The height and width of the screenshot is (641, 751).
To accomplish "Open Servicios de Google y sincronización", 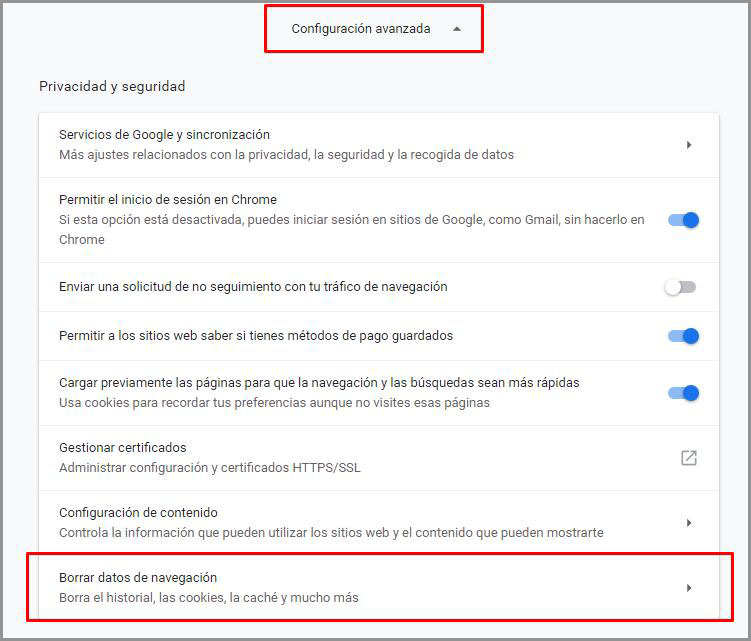I will 164,135.
